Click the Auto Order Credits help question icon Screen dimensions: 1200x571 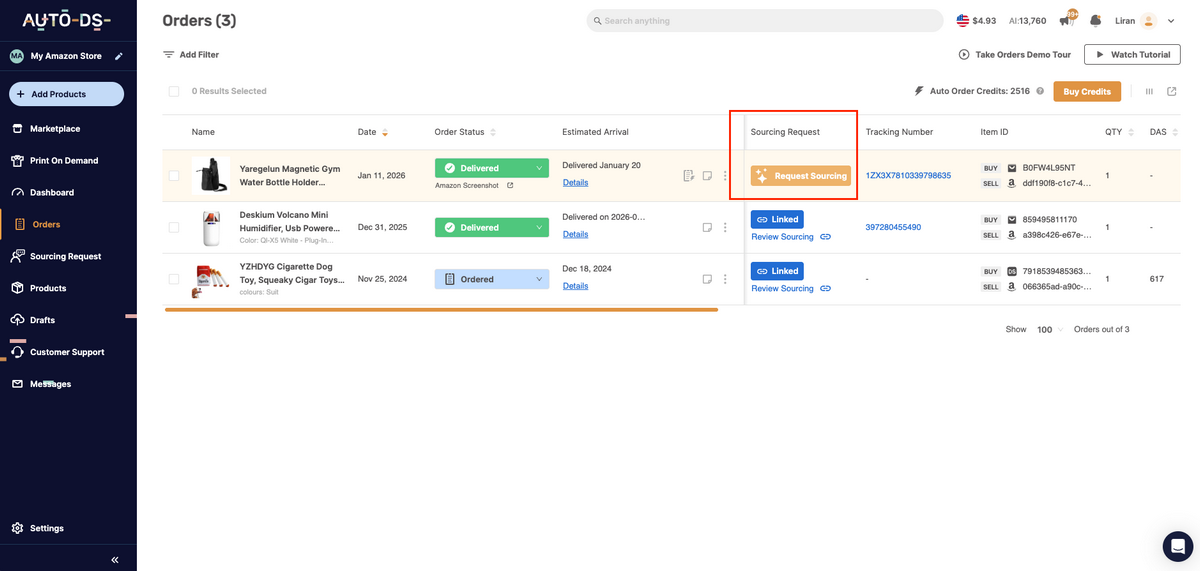tap(1040, 91)
